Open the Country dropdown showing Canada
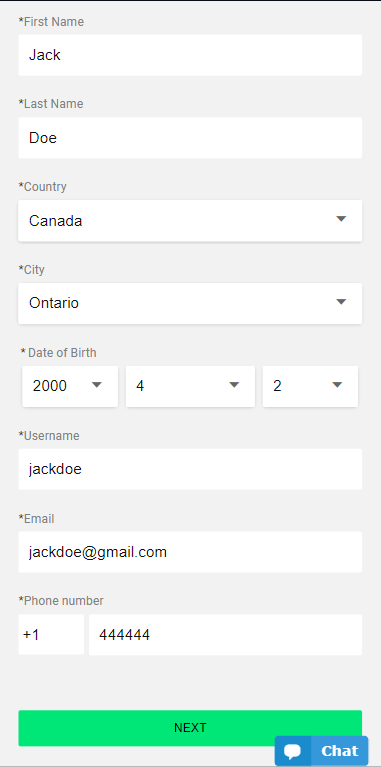The image size is (381, 767). pos(190,221)
